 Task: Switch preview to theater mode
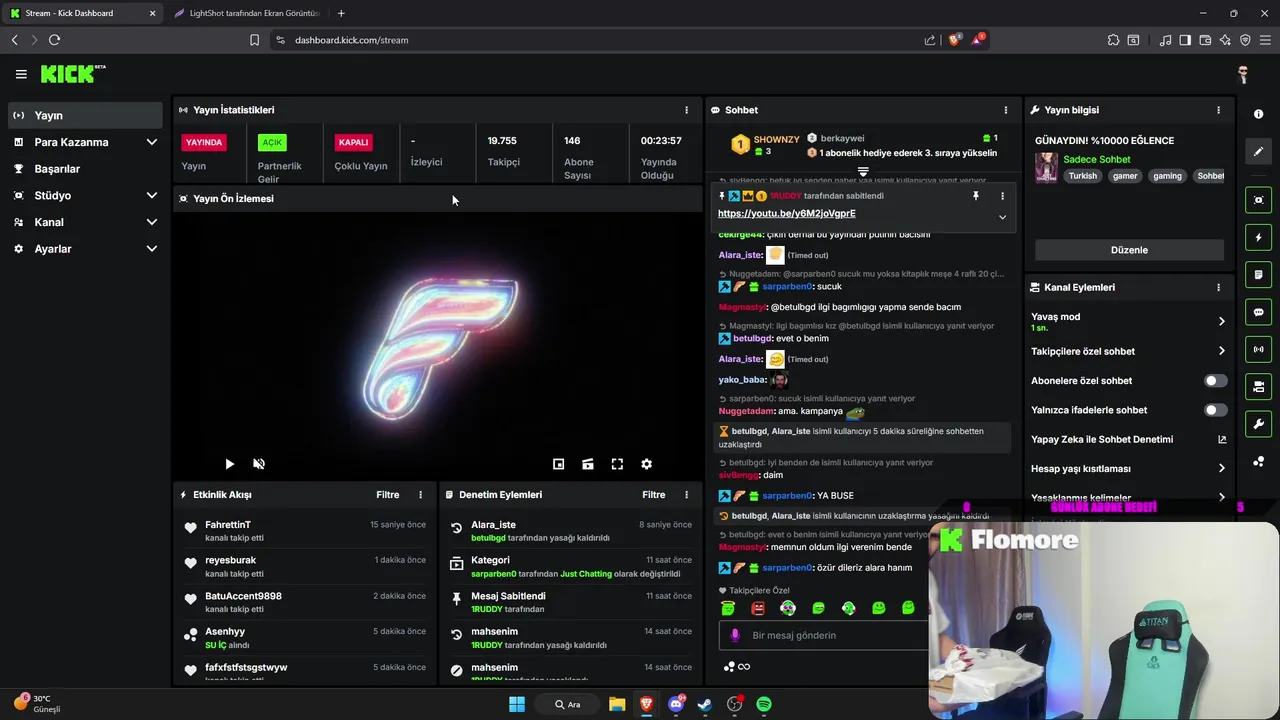(x=588, y=464)
